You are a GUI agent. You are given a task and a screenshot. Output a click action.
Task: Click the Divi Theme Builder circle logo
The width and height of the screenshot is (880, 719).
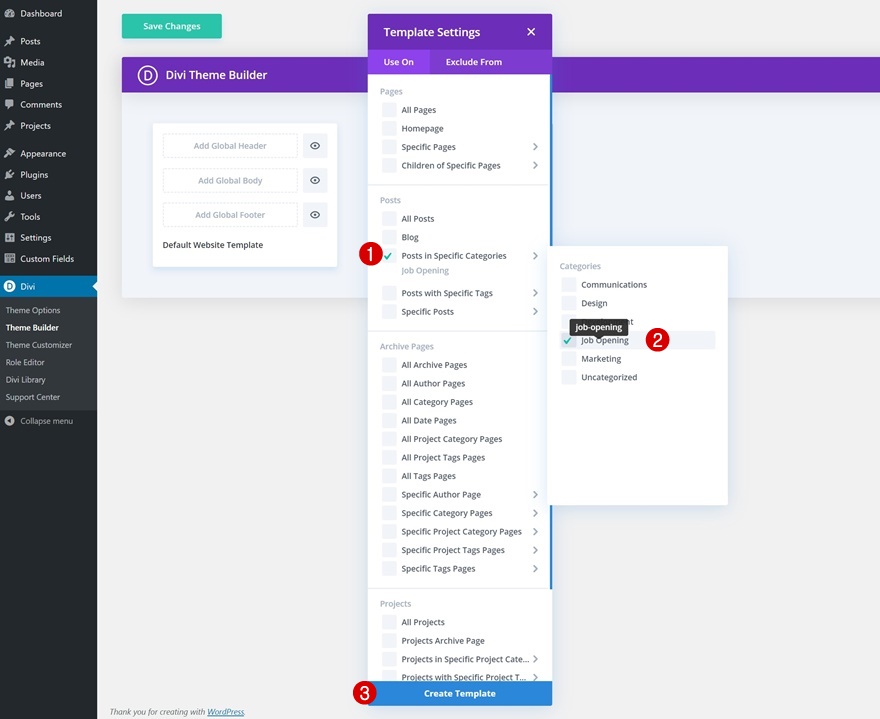point(148,75)
